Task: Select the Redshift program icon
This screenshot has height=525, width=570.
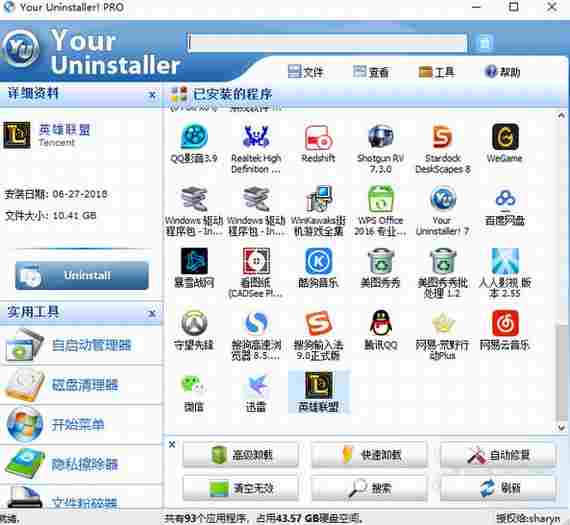Action: pos(318,137)
